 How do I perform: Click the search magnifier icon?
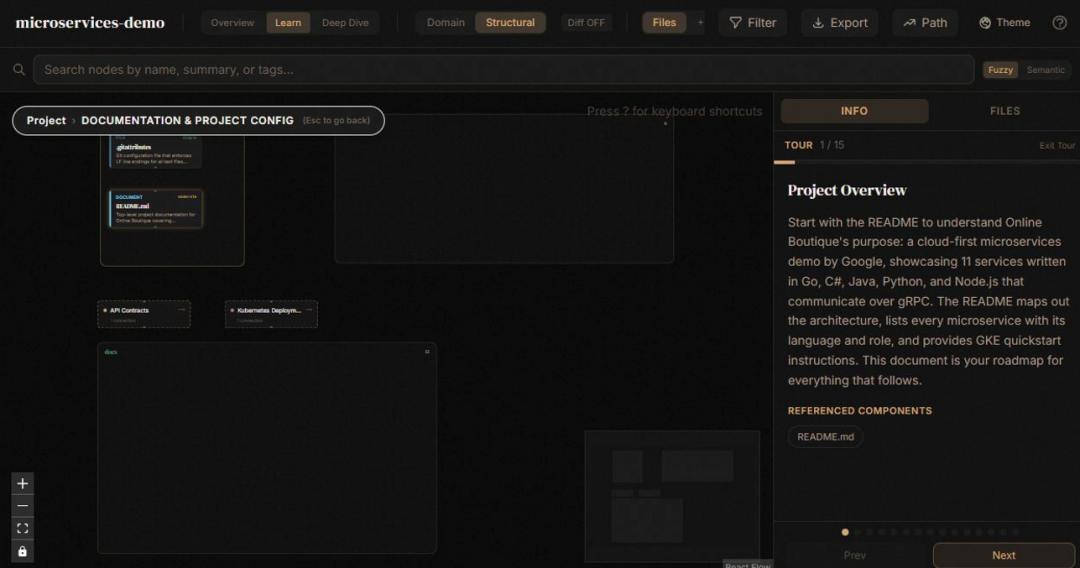(19, 70)
